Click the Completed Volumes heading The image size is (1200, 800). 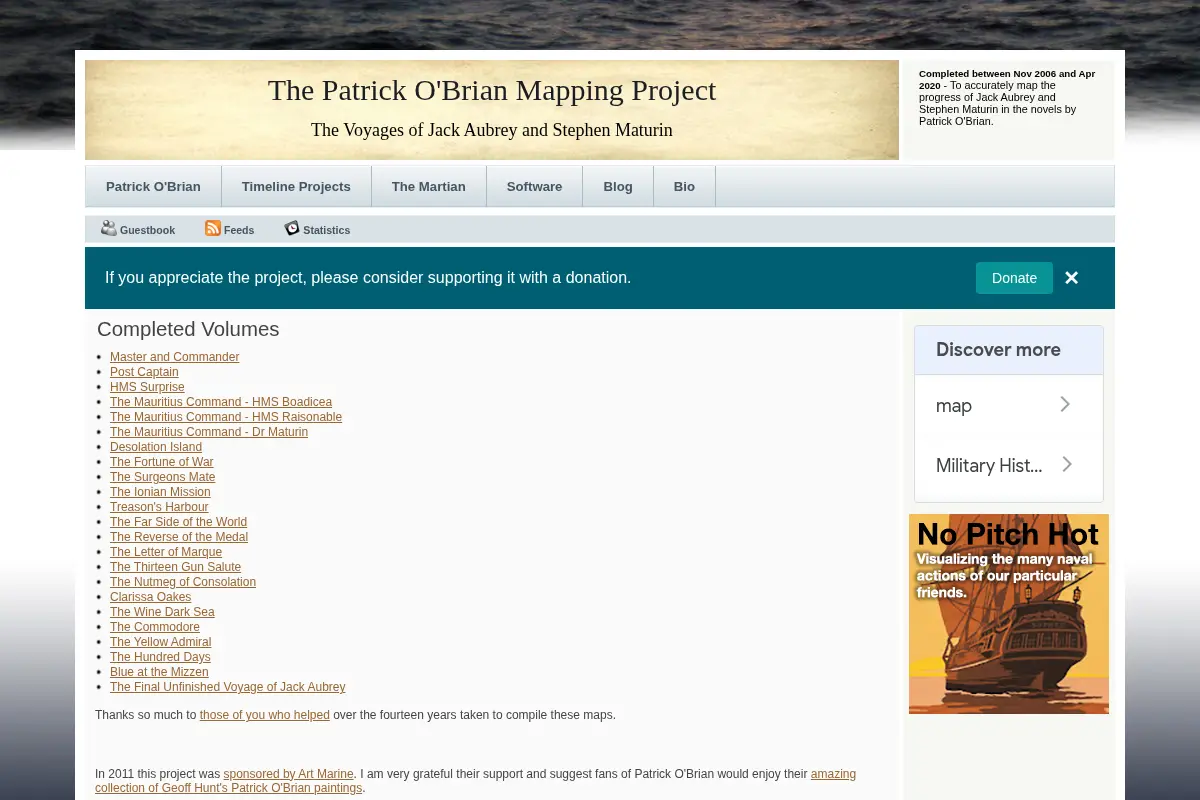coord(188,329)
